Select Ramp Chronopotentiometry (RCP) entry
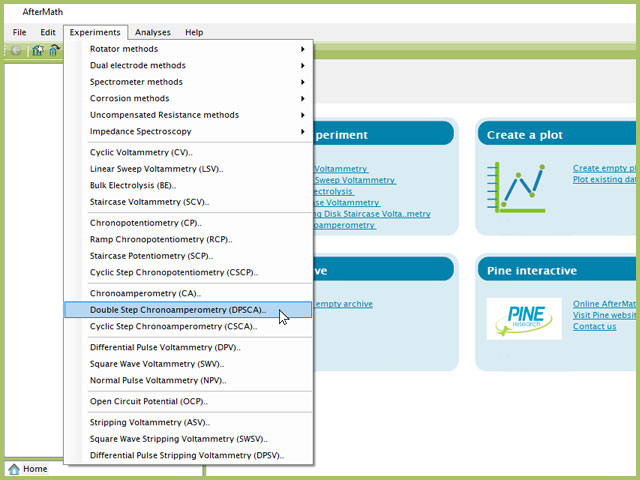 (189, 240)
